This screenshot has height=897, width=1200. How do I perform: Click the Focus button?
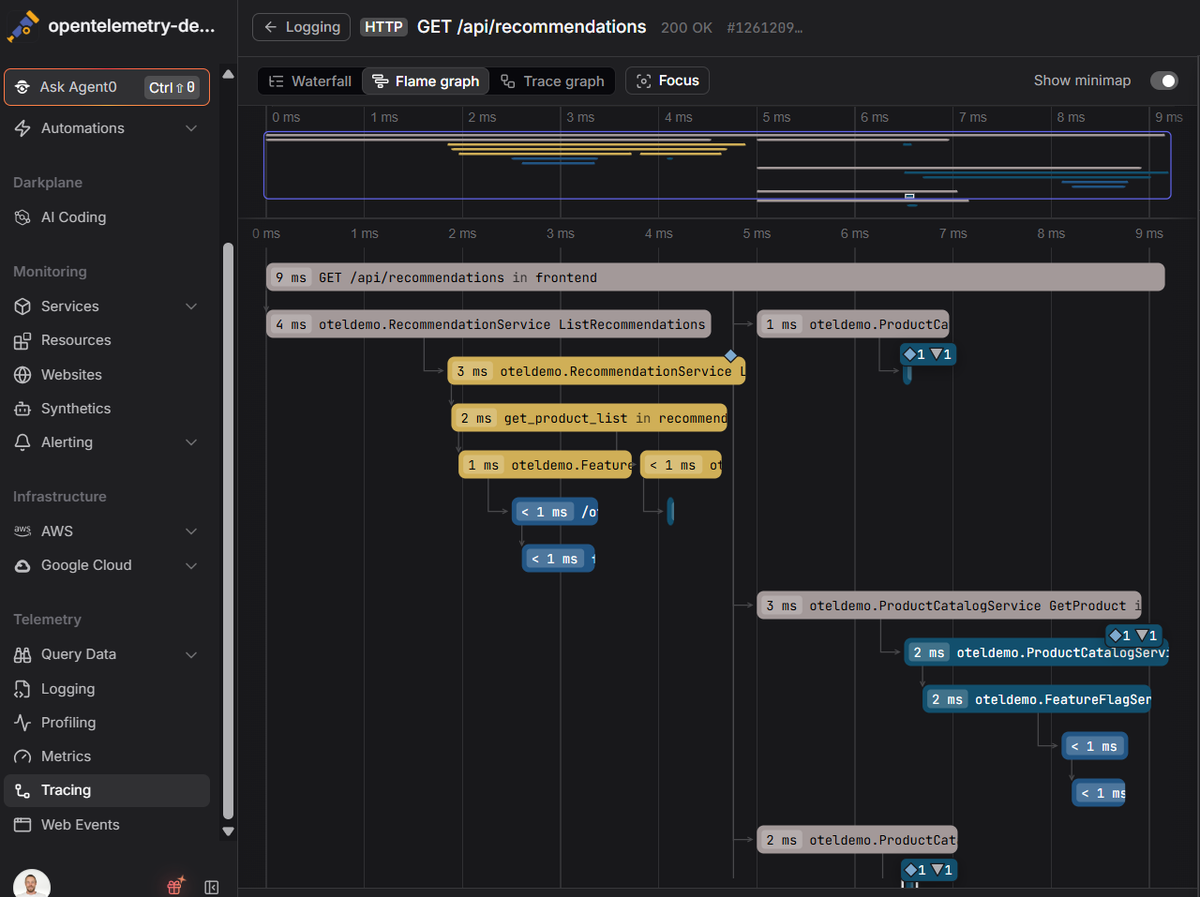point(668,81)
